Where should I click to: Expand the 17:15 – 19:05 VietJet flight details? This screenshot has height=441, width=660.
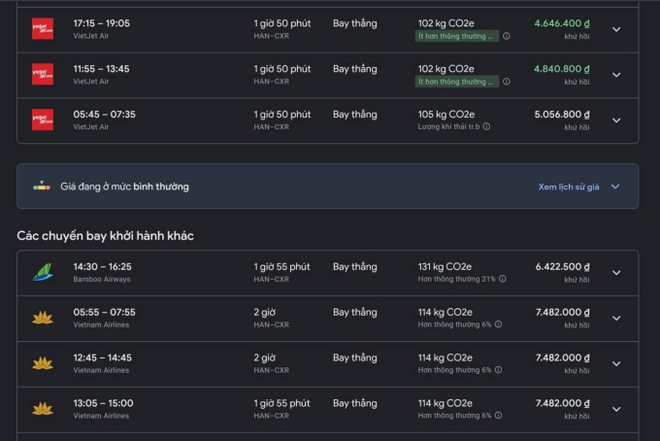616,29
